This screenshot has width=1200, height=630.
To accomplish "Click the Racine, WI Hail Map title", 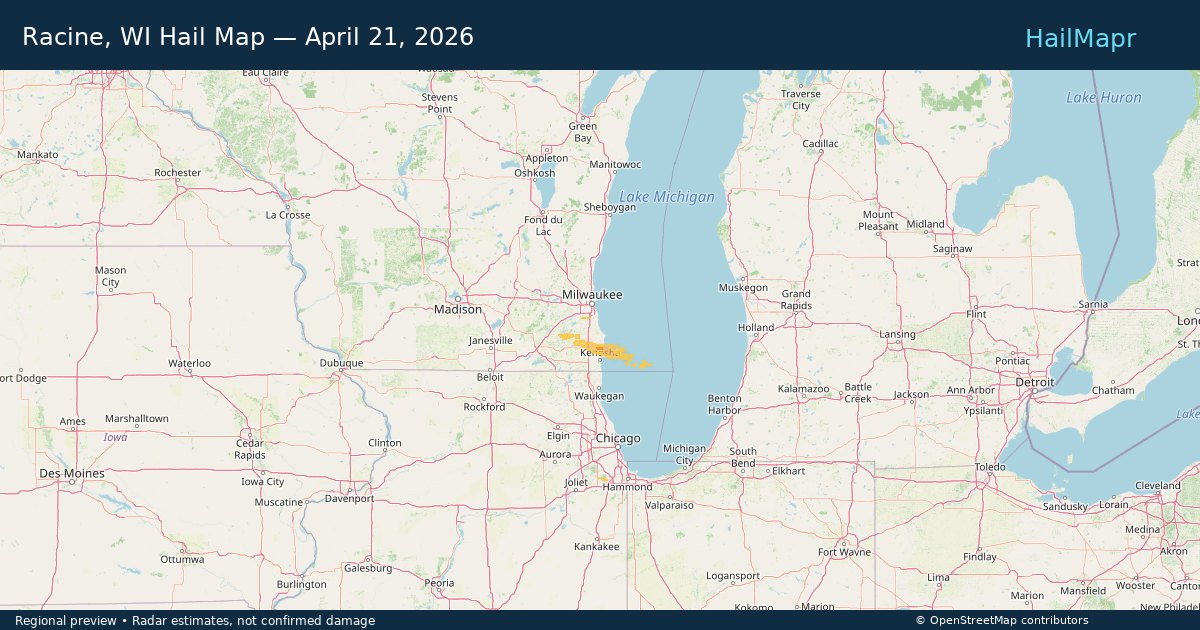I will [248, 37].
